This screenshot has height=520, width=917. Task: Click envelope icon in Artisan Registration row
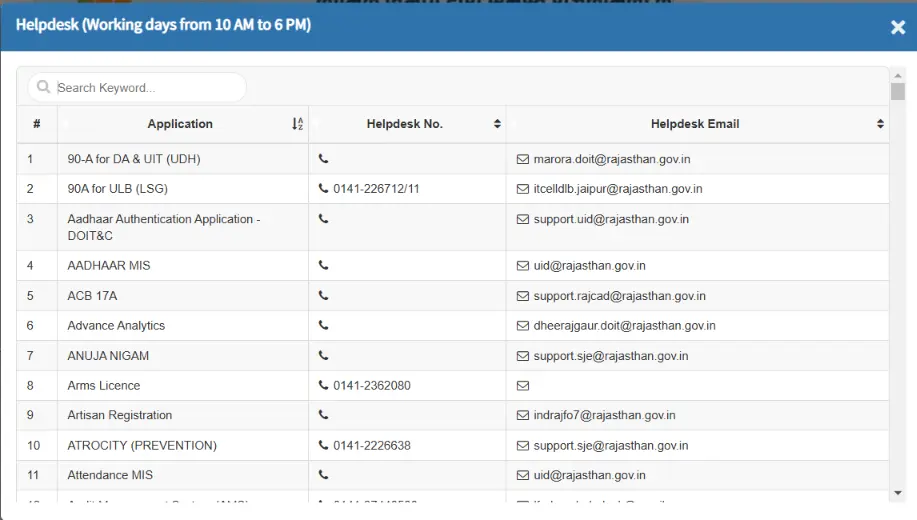522,416
